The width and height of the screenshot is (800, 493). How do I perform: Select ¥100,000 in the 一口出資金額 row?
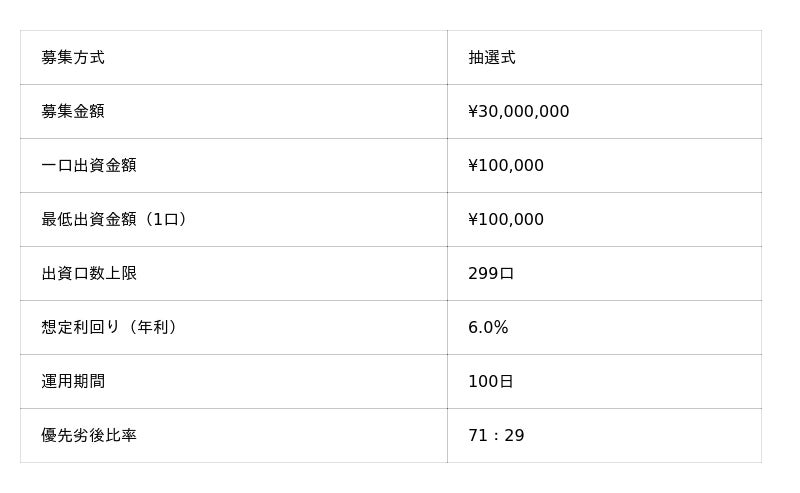point(506,166)
